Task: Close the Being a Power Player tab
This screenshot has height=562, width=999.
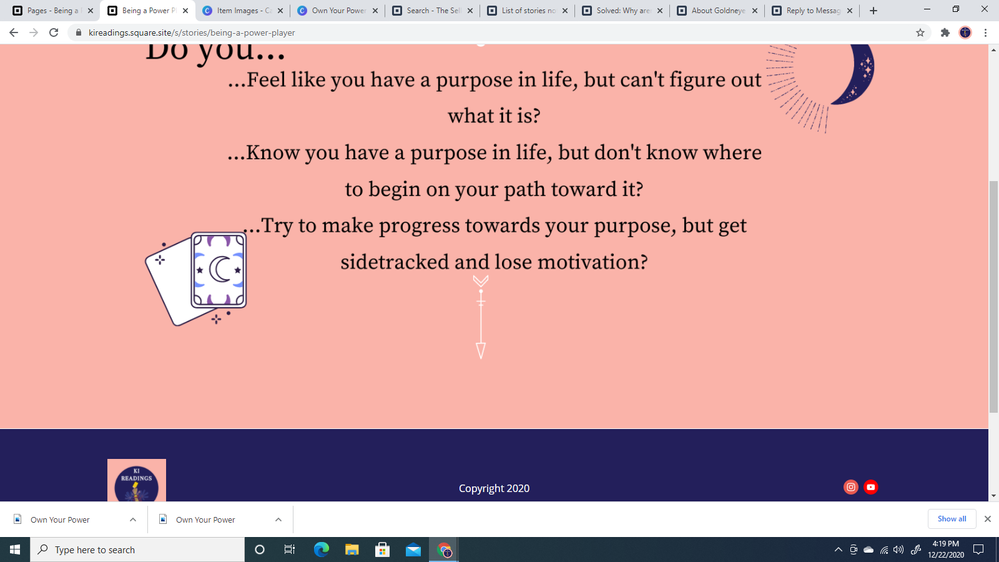Action: pos(185,11)
